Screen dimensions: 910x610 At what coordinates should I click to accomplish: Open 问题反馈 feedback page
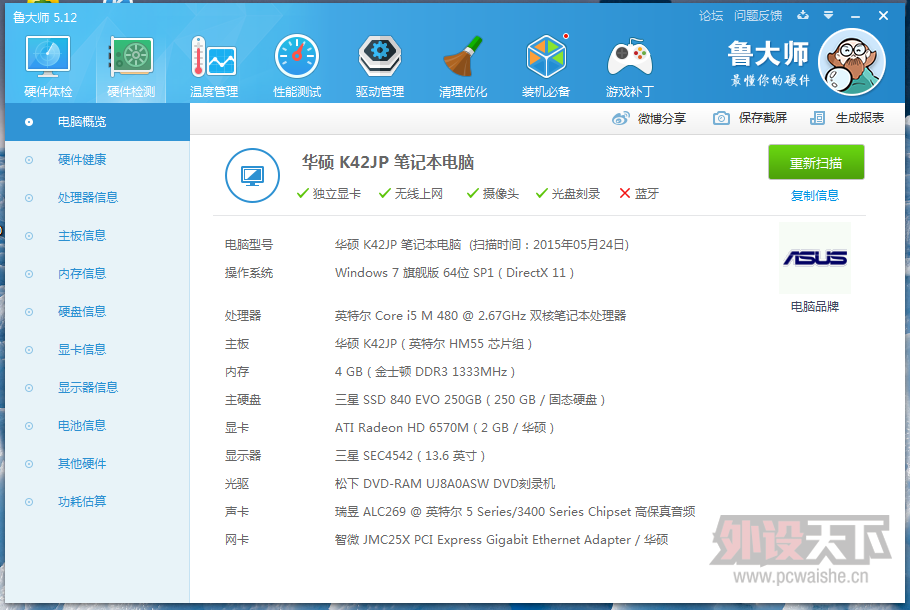760,16
